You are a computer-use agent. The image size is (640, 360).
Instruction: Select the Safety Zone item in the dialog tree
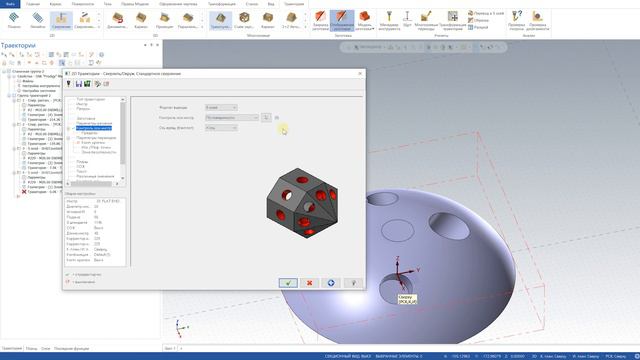pyautogui.click(x=99, y=152)
